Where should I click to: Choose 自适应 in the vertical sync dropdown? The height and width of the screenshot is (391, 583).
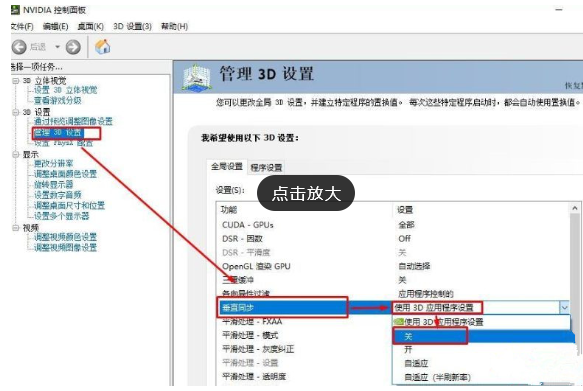click(x=481, y=363)
